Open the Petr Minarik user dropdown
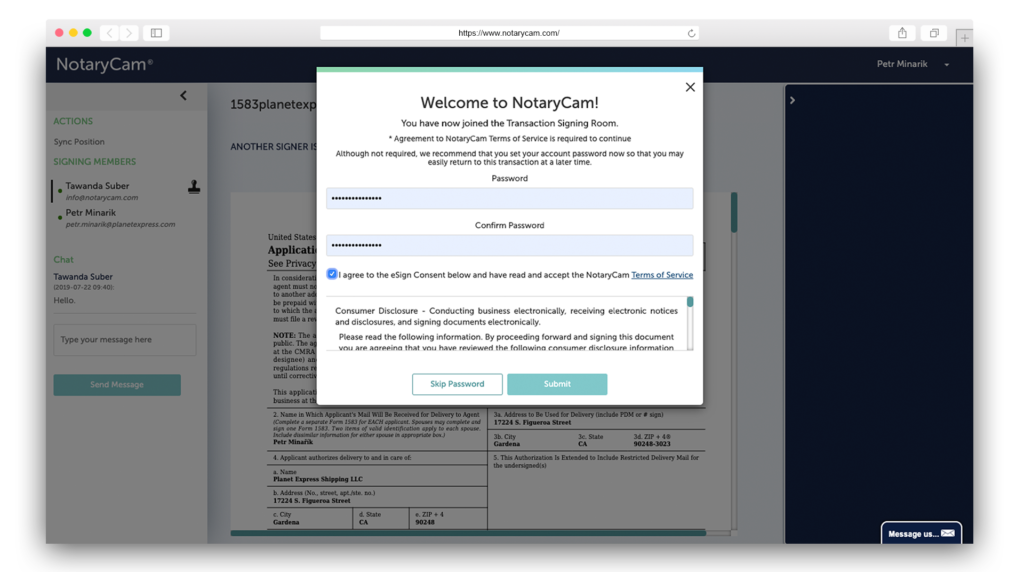 pyautogui.click(x=912, y=64)
